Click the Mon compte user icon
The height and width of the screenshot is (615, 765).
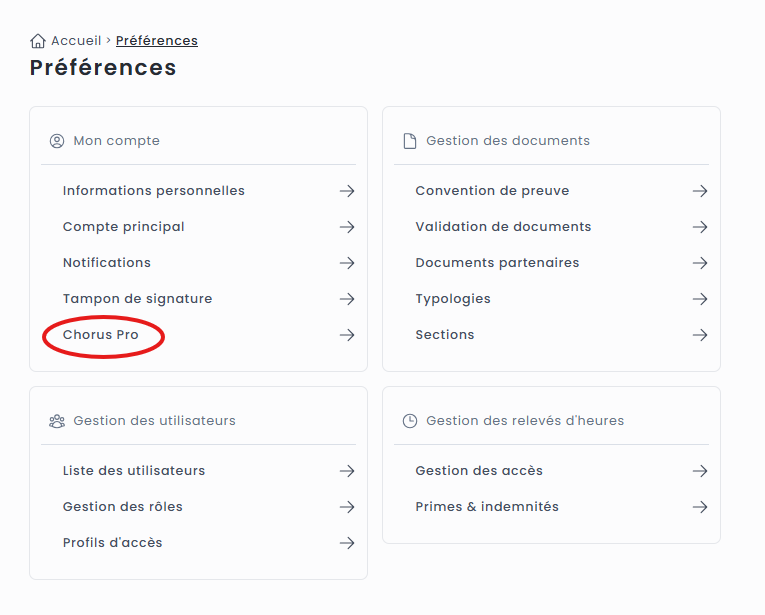click(57, 141)
